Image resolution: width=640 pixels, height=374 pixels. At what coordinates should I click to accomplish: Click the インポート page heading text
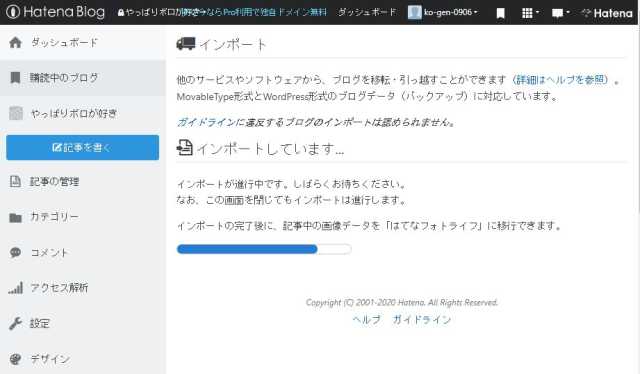coord(233,44)
